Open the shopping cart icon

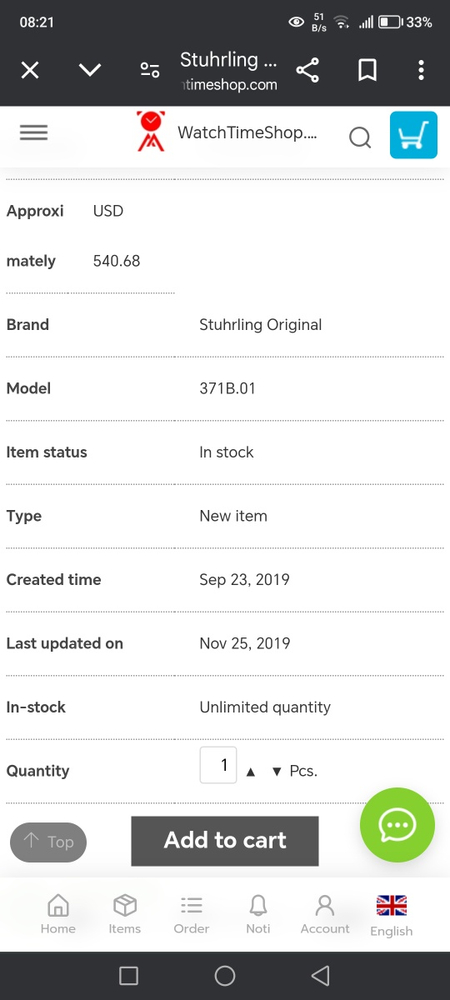point(414,135)
